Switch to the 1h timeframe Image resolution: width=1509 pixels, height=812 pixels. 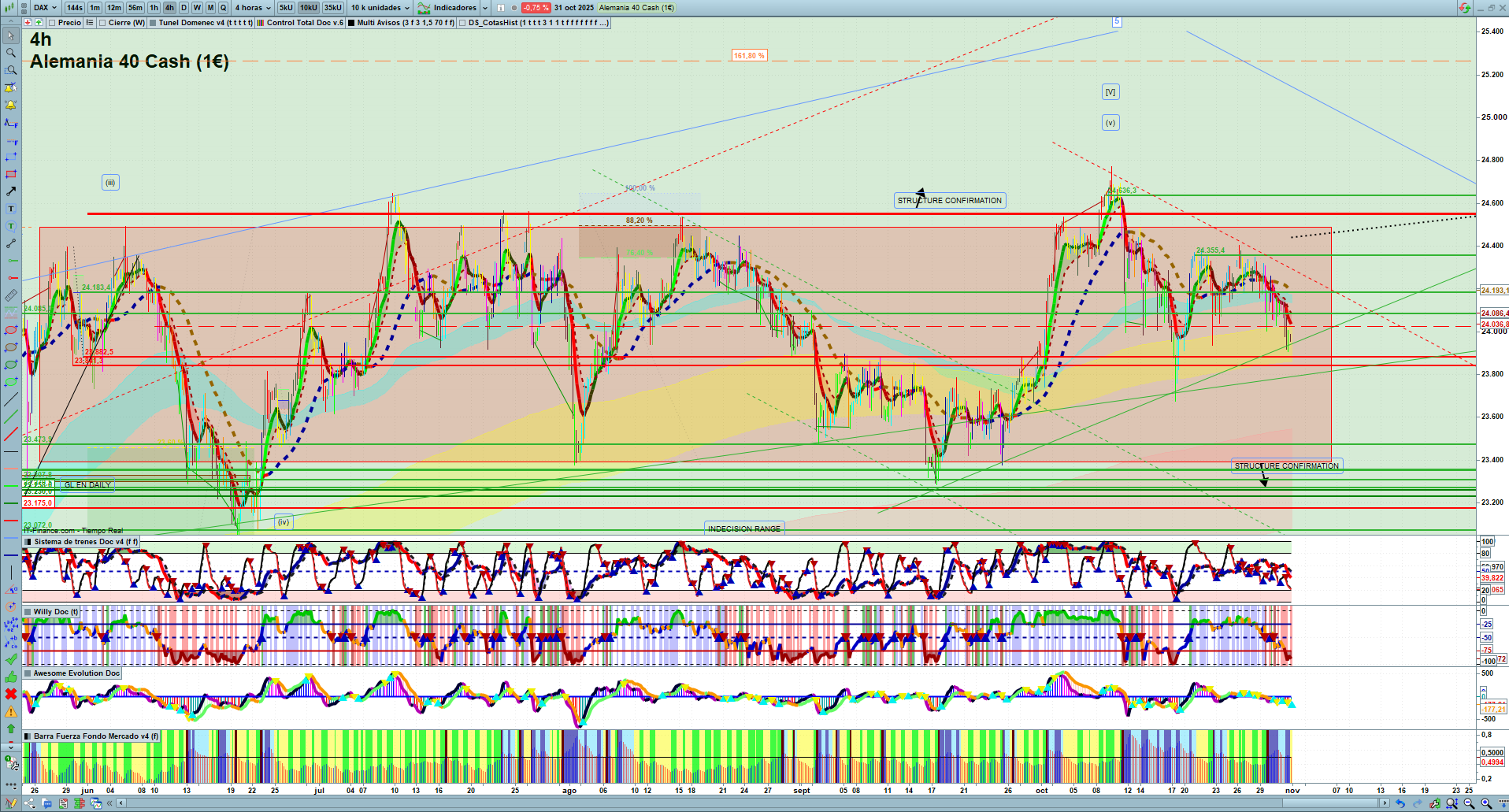pos(154,8)
